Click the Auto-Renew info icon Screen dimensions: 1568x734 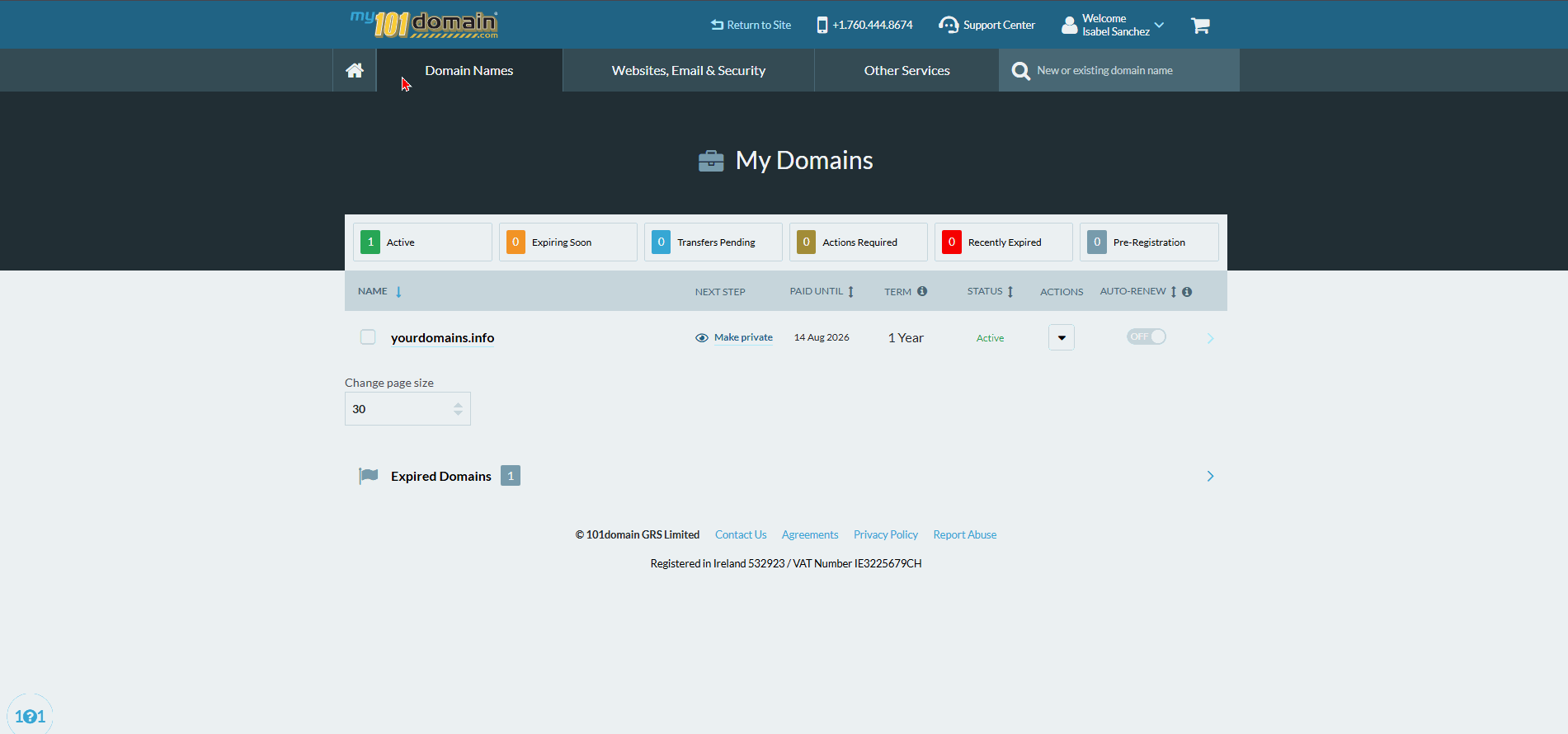pyautogui.click(x=1187, y=292)
